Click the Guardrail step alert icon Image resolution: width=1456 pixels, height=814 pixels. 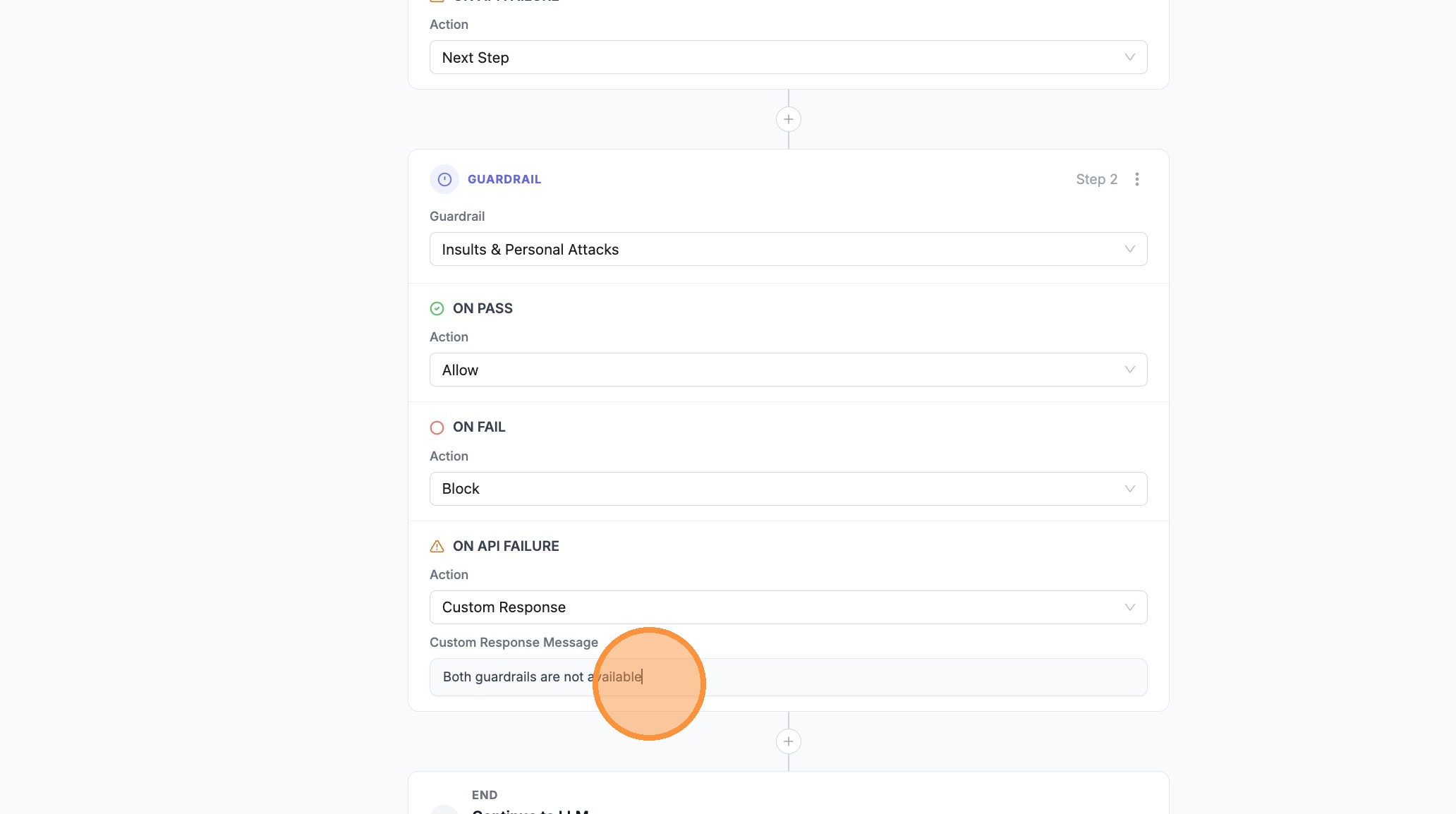(444, 179)
